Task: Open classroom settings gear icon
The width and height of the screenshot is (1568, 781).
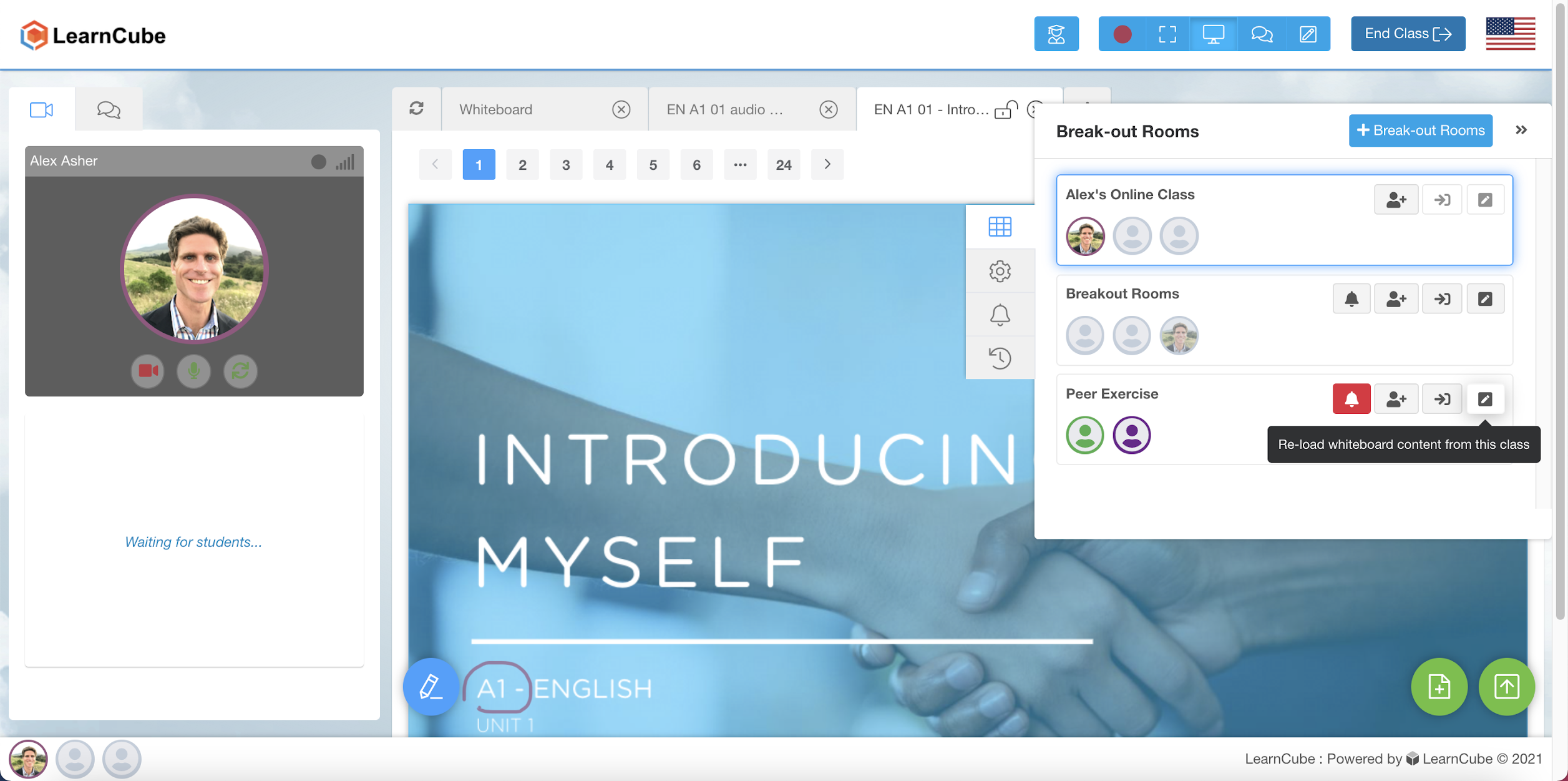Action: (x=1000, y=271)
